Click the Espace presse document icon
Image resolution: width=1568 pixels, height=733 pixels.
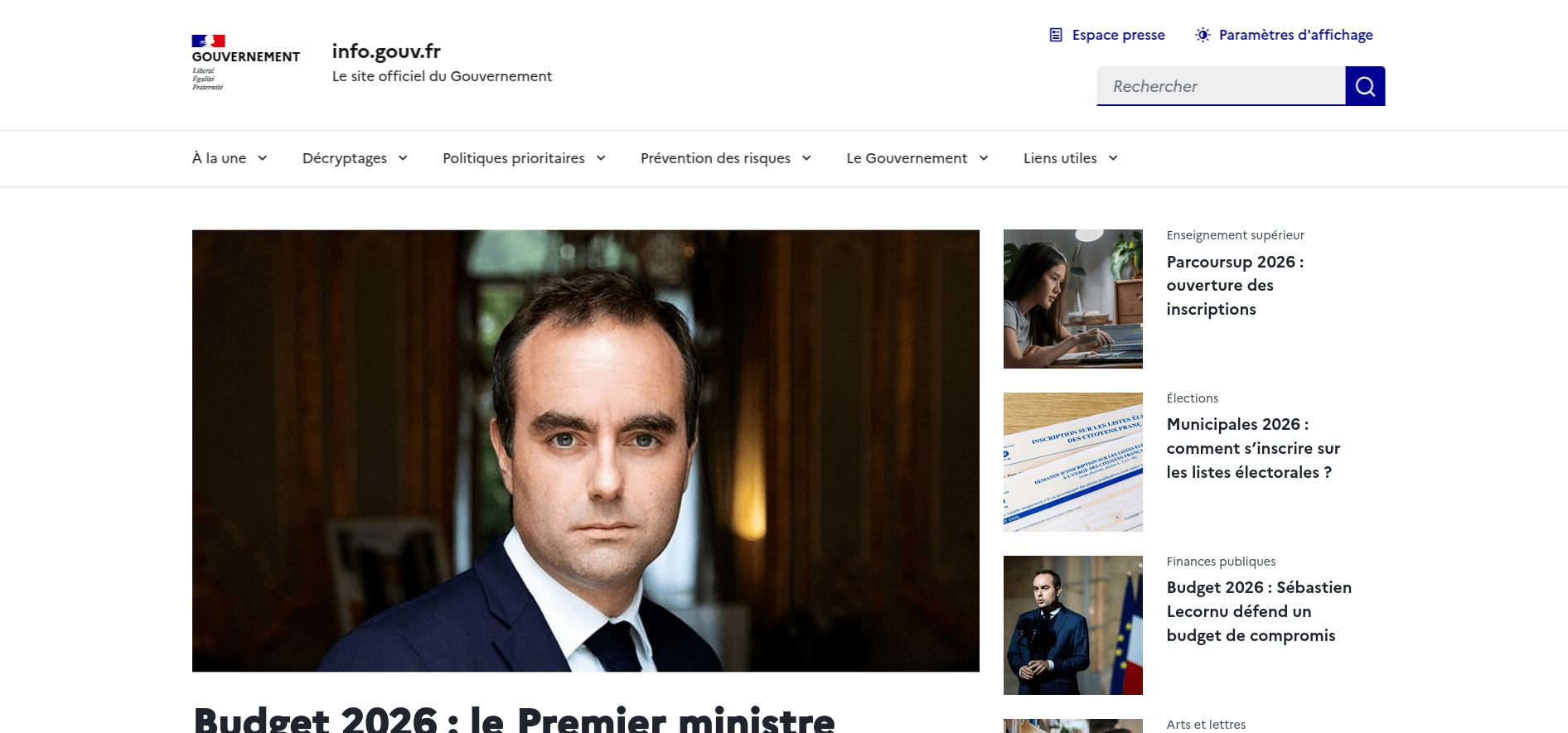(1056, 35)
